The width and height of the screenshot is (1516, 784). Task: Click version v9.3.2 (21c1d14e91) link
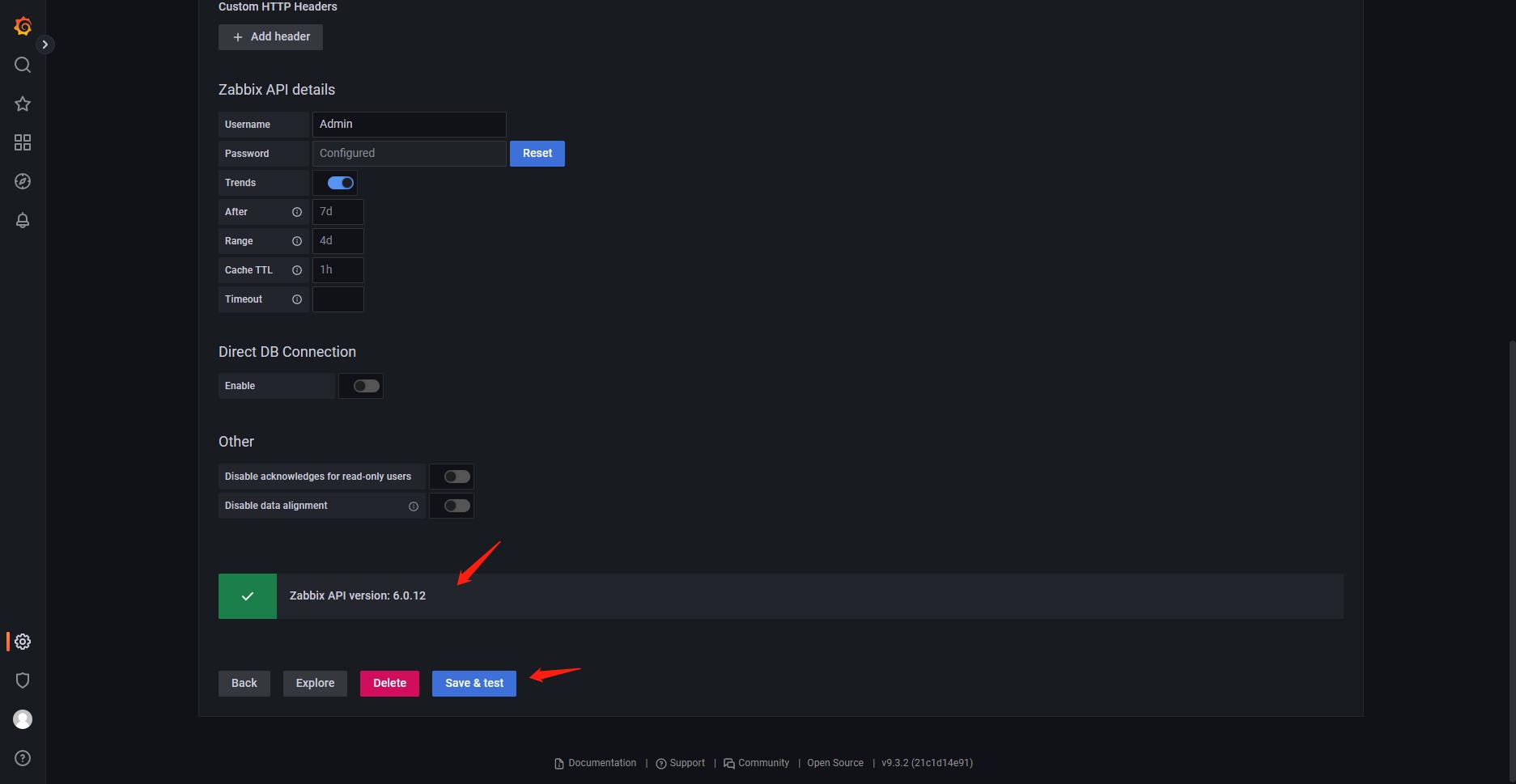point(927,763)
